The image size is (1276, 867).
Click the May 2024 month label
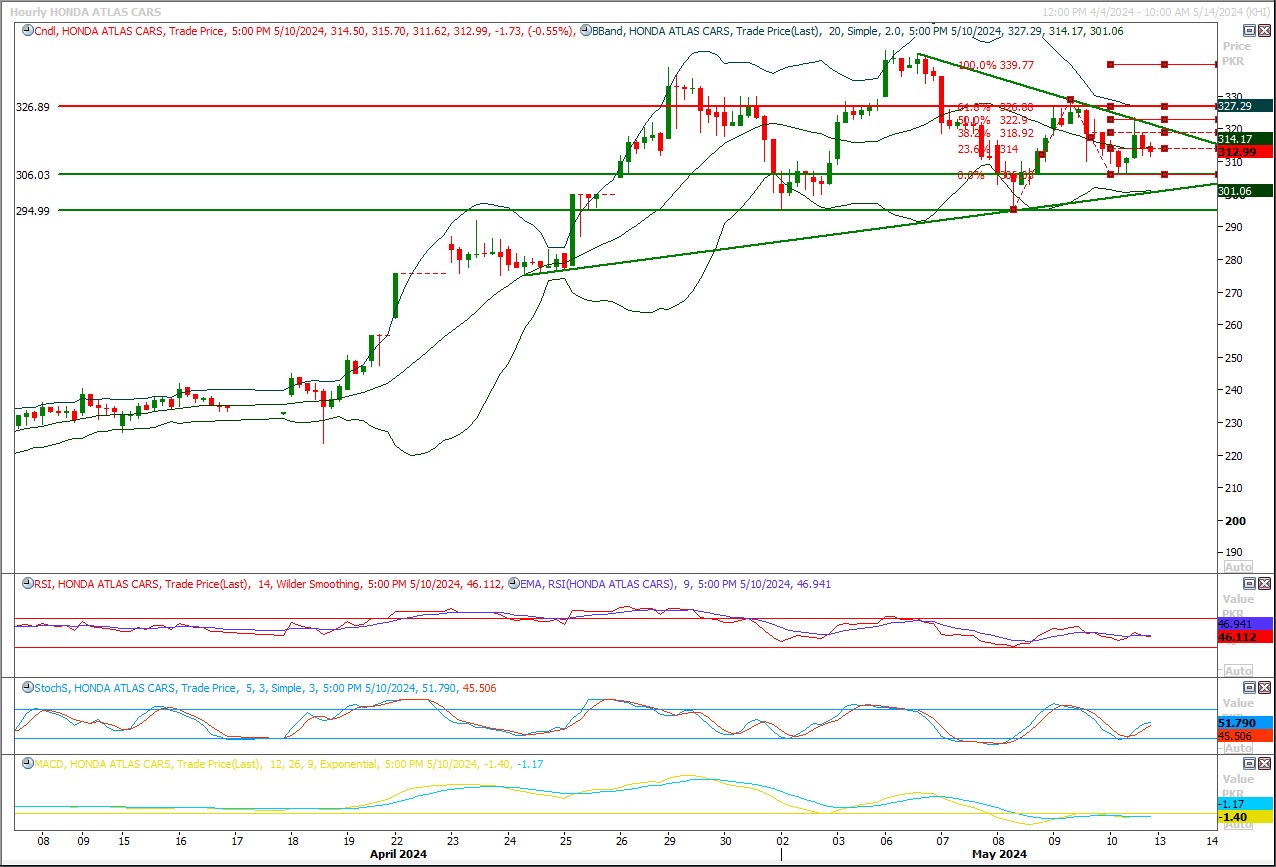point(997,853)
